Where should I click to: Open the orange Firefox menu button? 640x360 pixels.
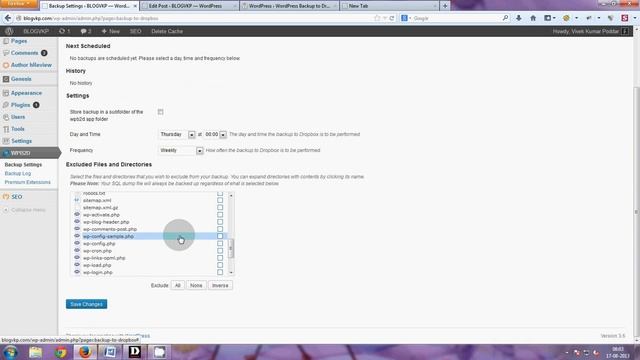click(19, 4)
